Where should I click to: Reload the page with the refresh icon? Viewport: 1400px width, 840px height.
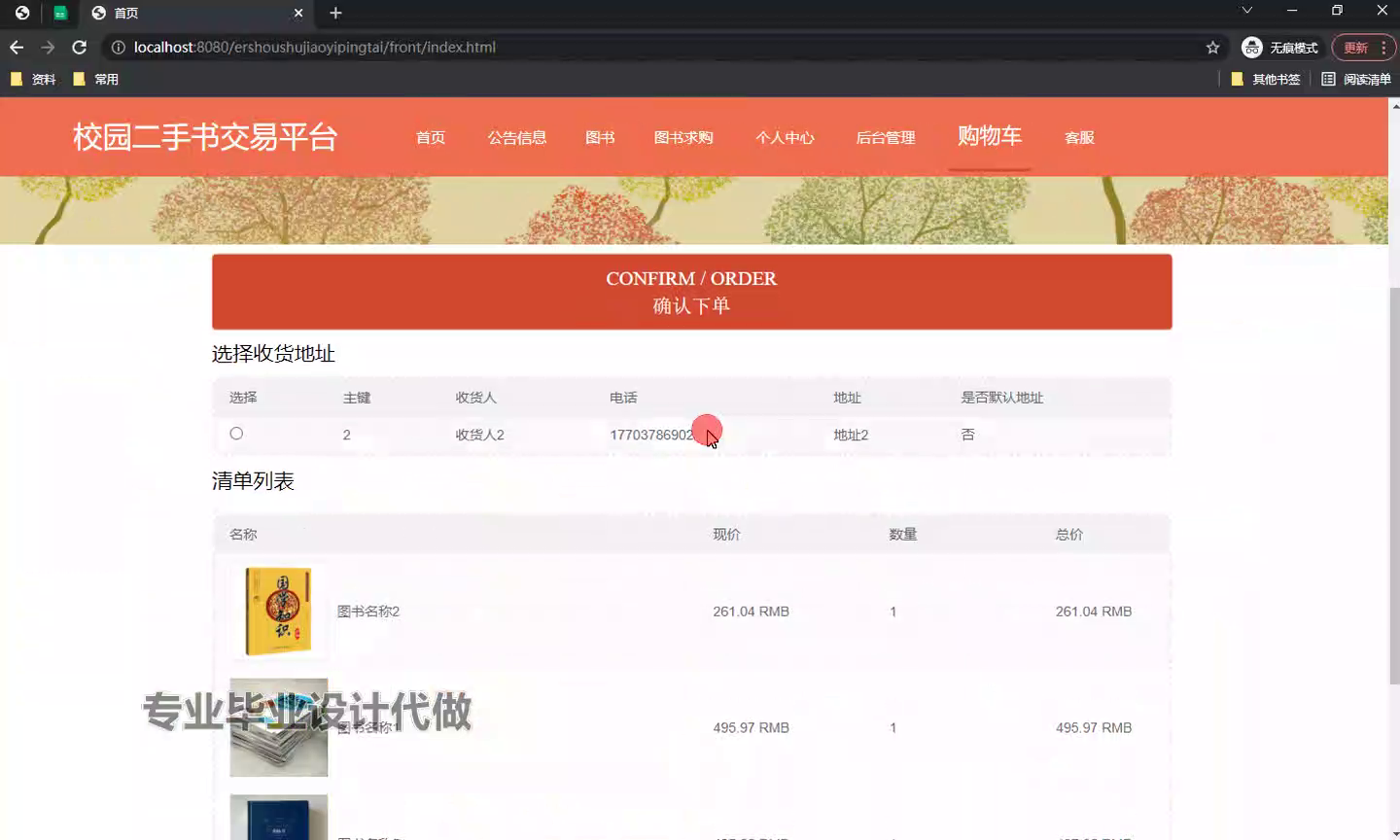[80, 47]
